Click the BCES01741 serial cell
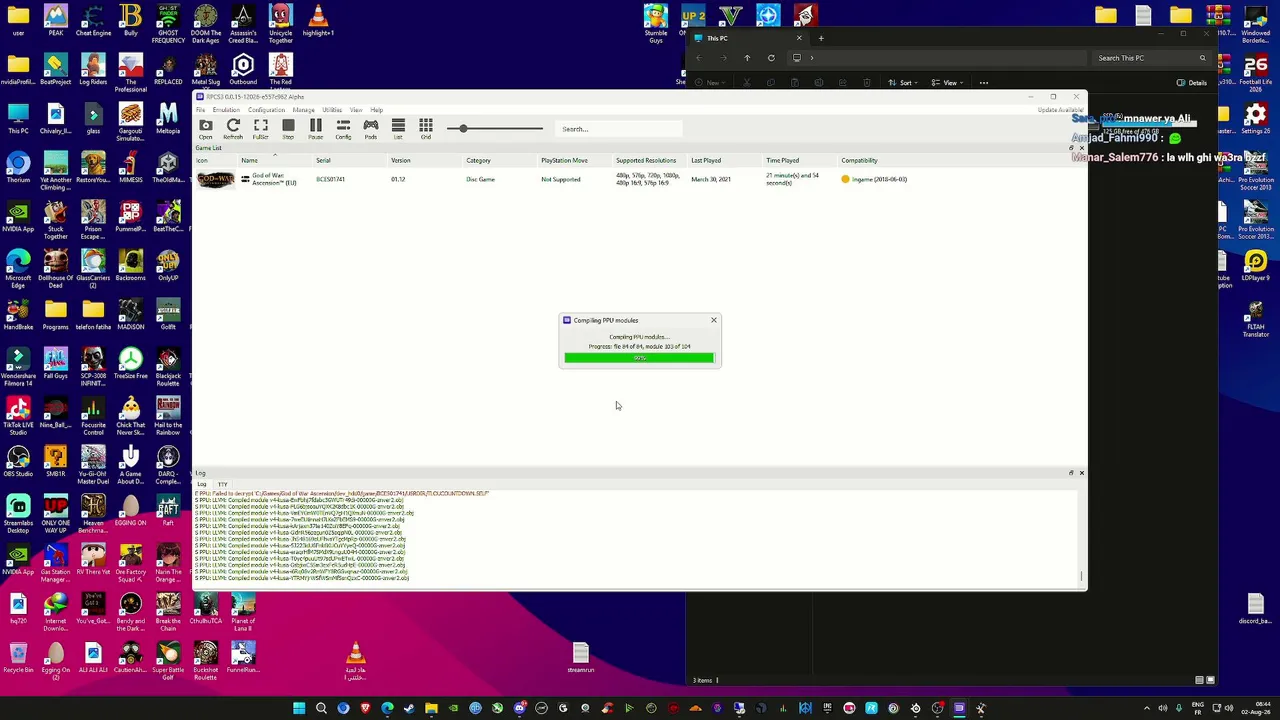Viewport: 1280px width, 720px height. click(x=330, y=180)
